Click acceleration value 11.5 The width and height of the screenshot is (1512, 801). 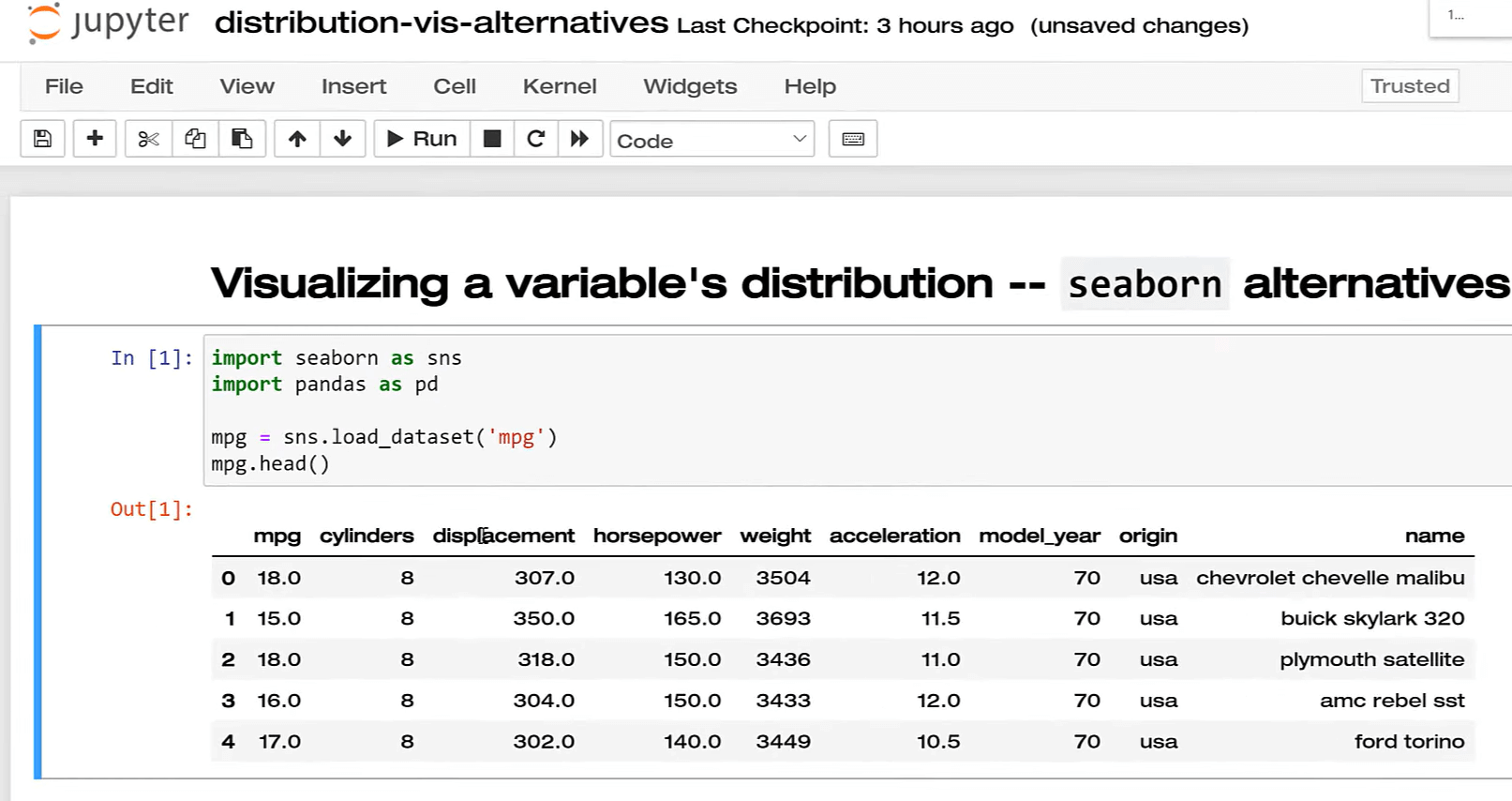pos(940,618)
